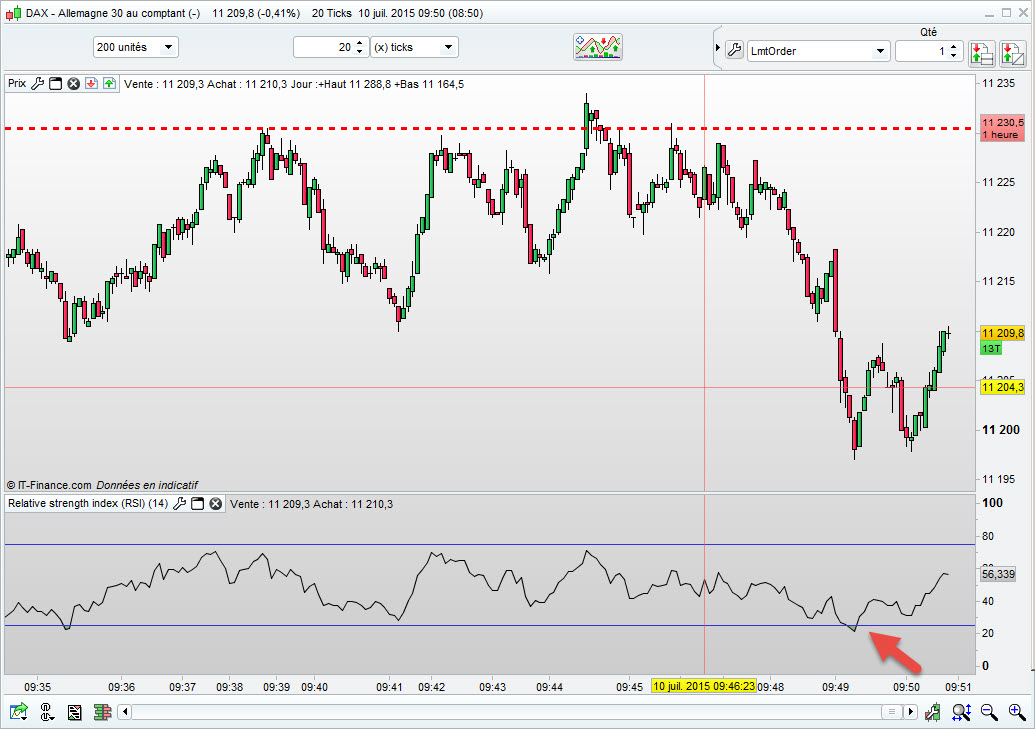Open order wrench settings beside LmtOrder
The width and height of the screenshot is (1035, 729).
coord(734,50)
